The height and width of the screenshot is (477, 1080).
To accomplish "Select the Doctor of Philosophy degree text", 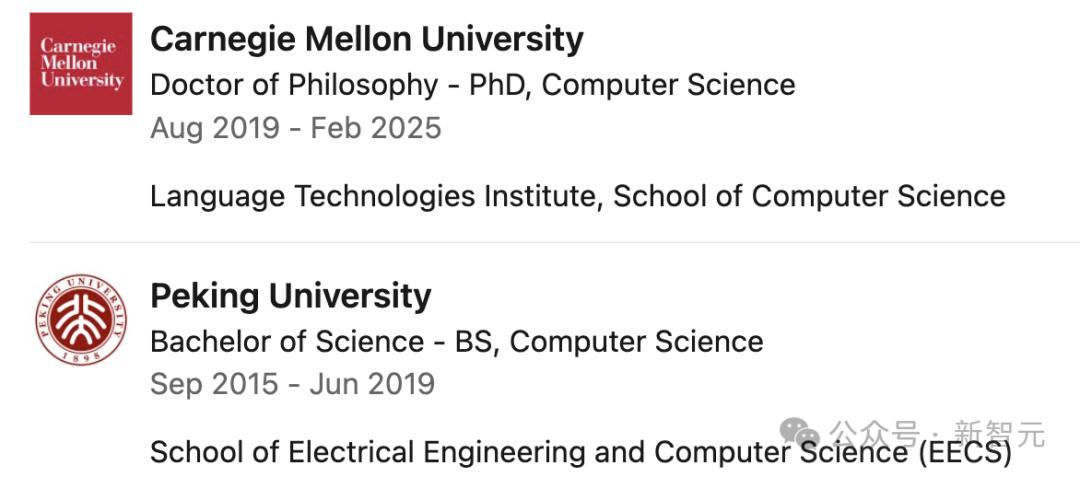I will [x=294, y=85].
